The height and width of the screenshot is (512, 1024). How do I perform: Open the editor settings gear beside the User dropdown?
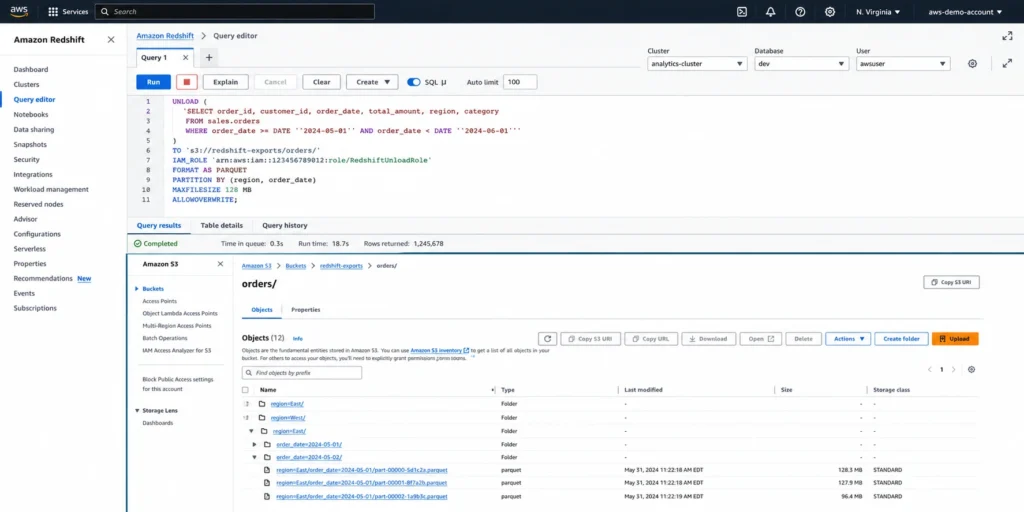click(972, 63)
